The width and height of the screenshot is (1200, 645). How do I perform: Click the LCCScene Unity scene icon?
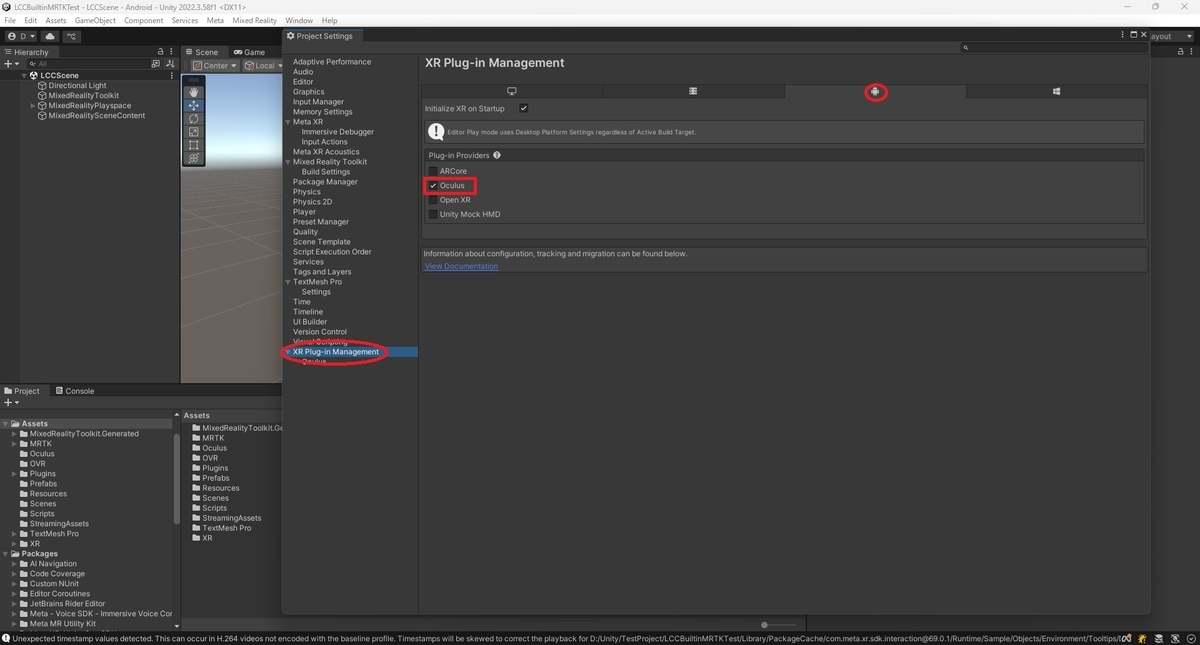click(34, 75)
